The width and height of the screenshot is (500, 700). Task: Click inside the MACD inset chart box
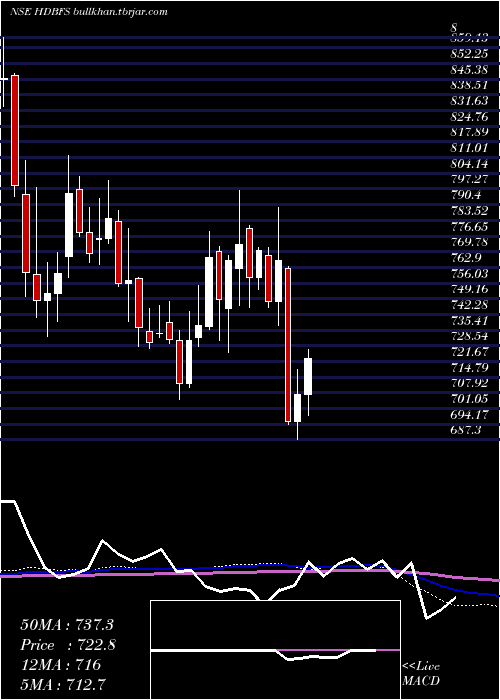point(275,650)
